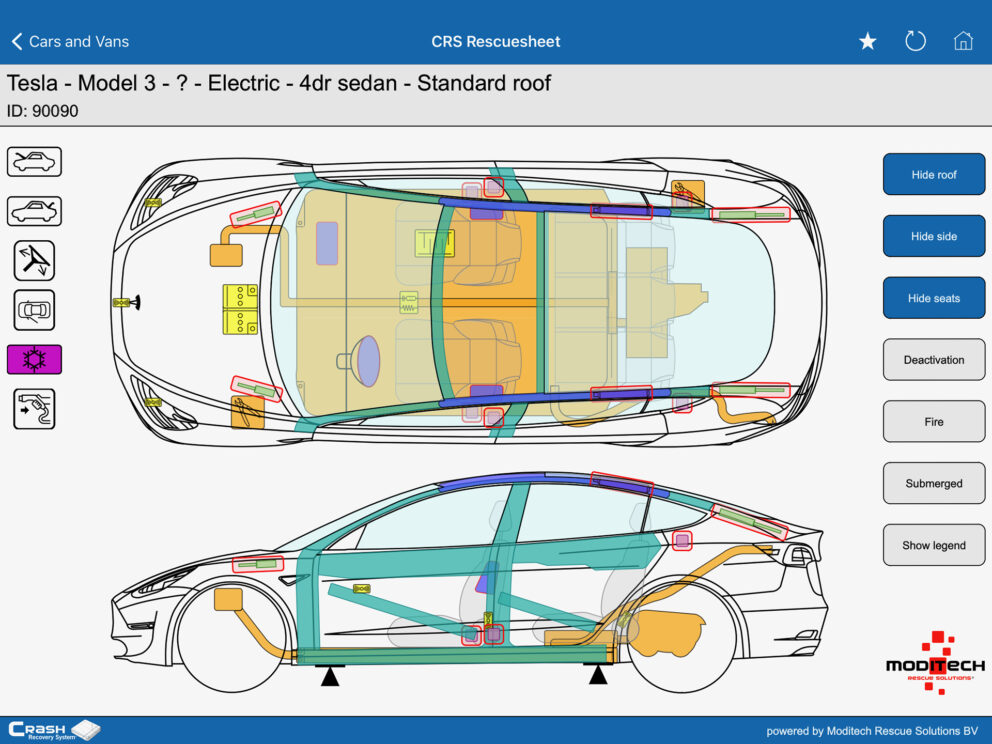This screenshot has height=744, width=992.
Task: Tap the yellow 12V battery in top view
Action: pyautogui.click(x=239, y=308)
